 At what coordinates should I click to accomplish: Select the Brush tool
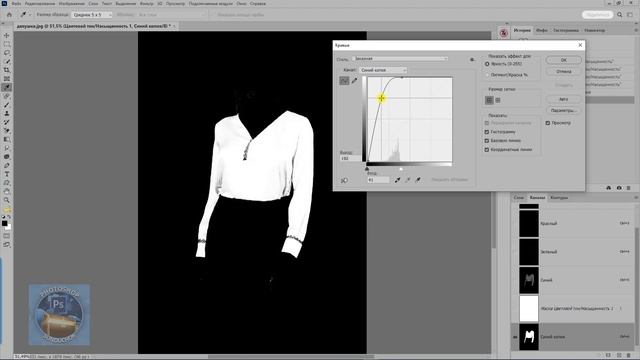pyautogui.click(x=7, y=105)
